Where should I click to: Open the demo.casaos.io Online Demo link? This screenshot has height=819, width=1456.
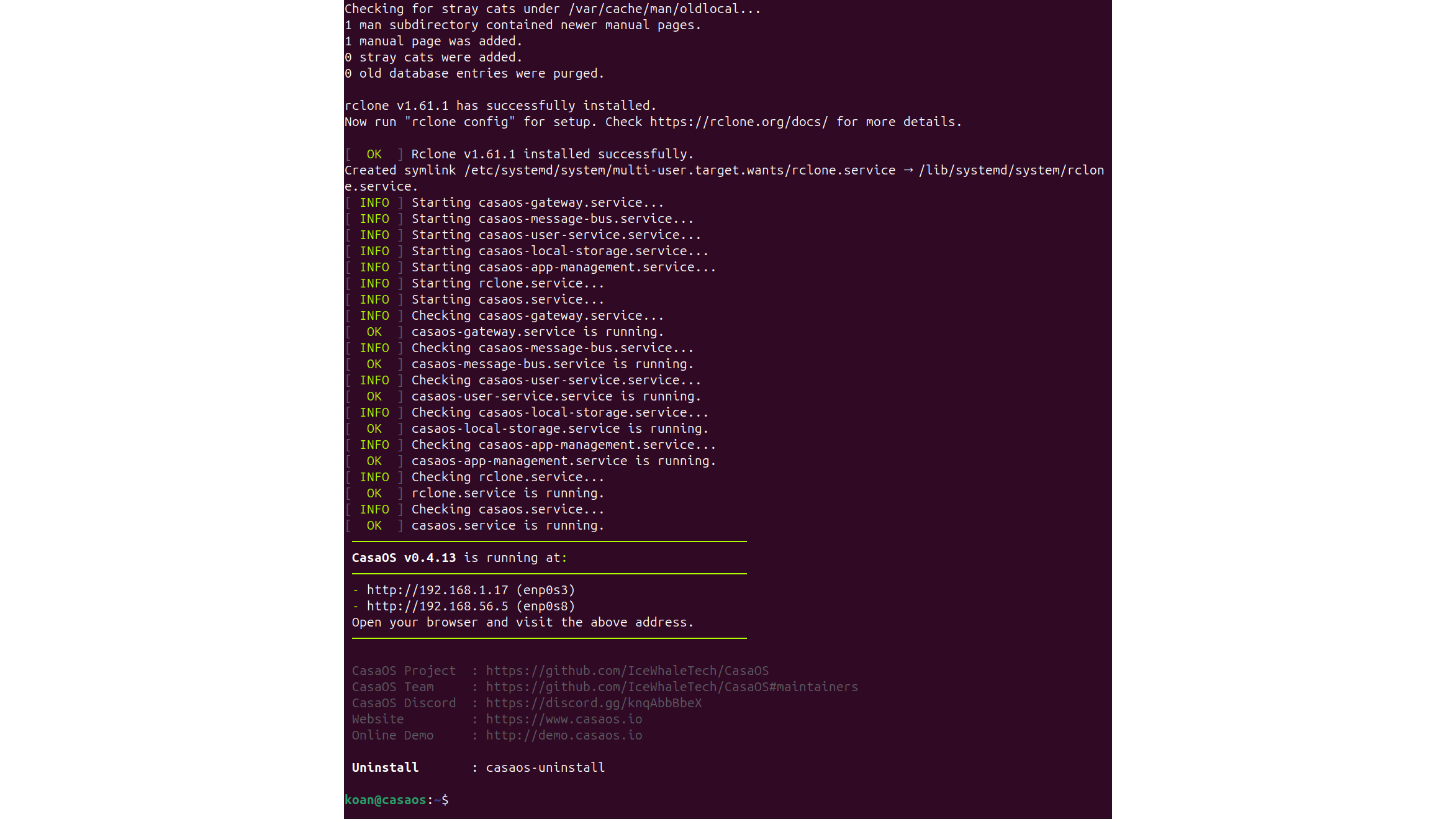click(x=563, y=735)
